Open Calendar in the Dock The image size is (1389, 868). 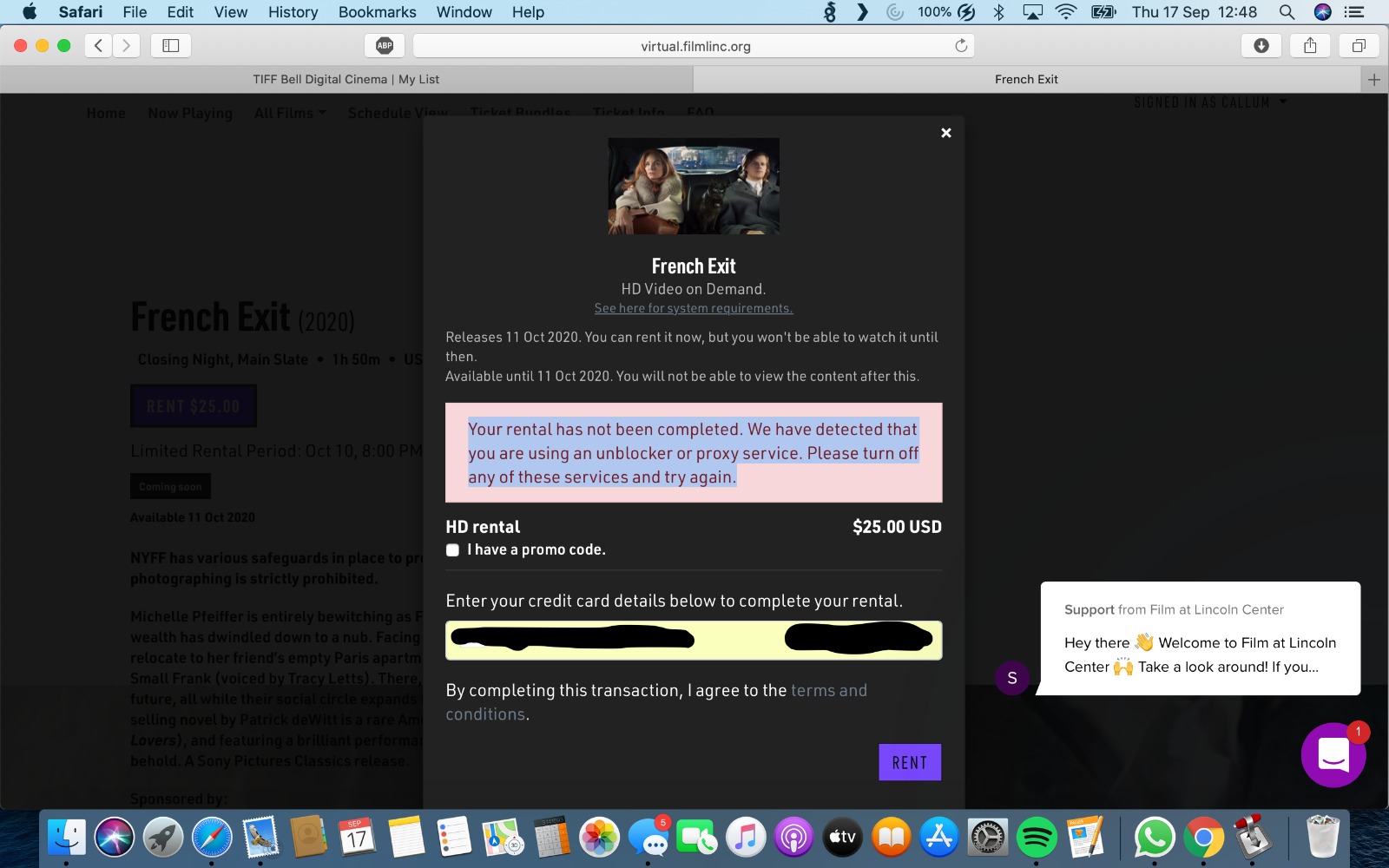tap(357, 838)
